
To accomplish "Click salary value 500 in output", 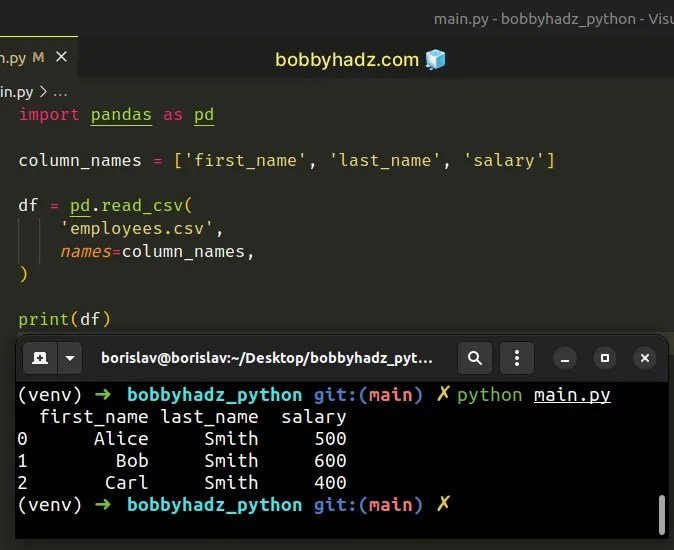I will tap(330, 439).
